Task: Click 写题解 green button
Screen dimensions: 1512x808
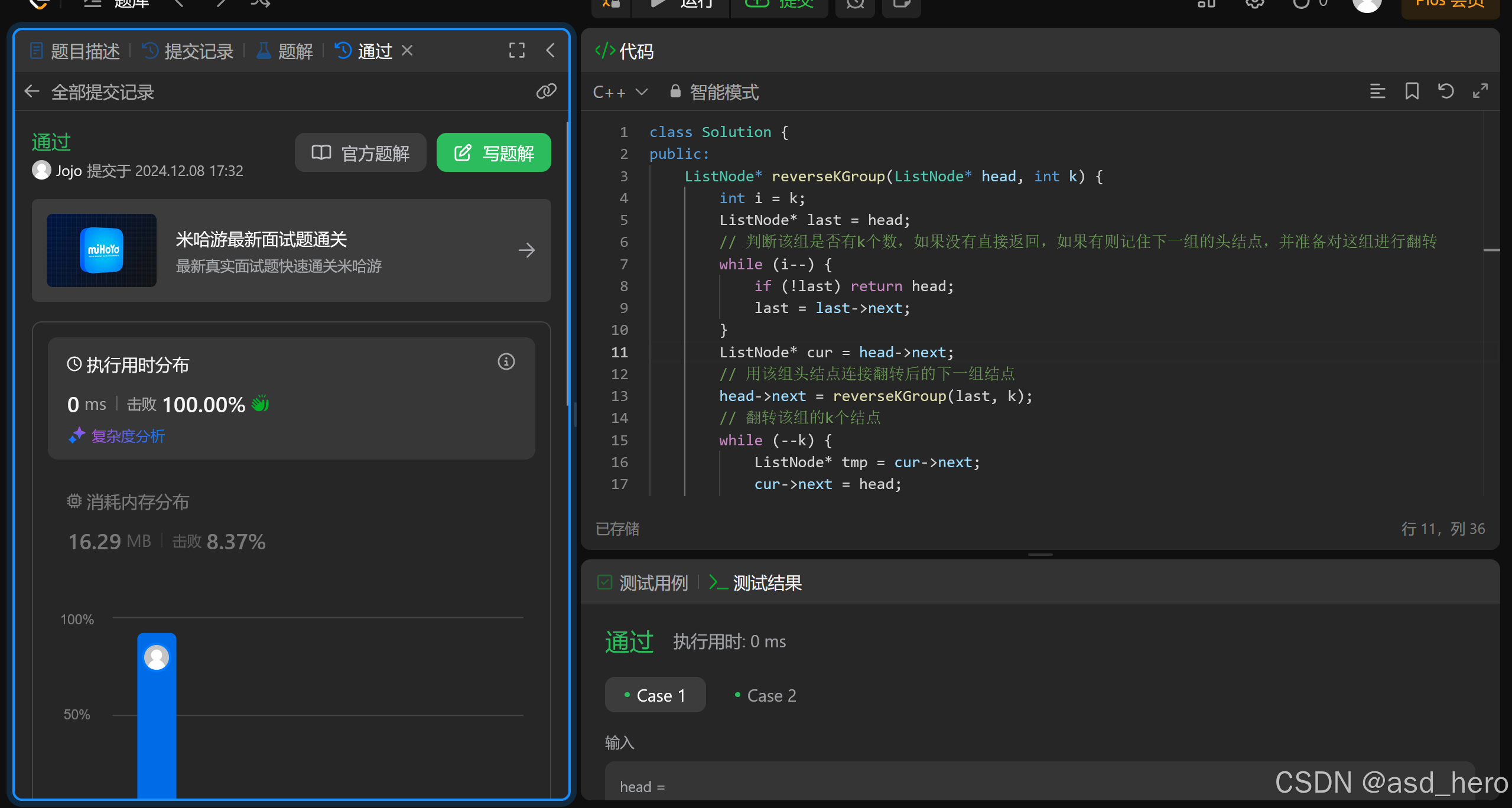Action: point(493,153)
